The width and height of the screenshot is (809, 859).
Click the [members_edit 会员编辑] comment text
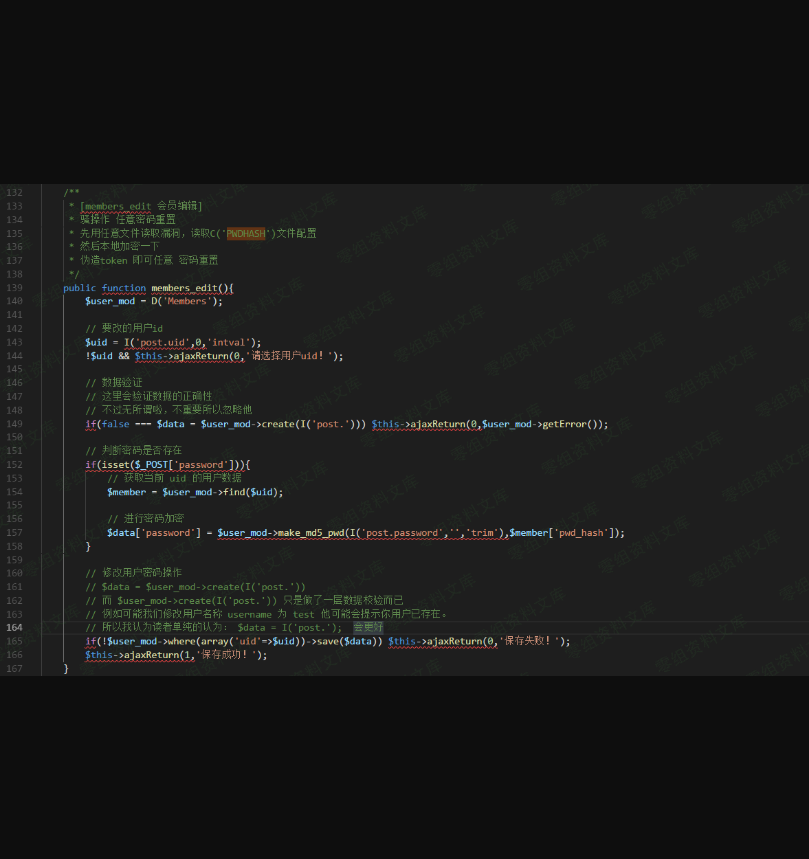point(141,206)
